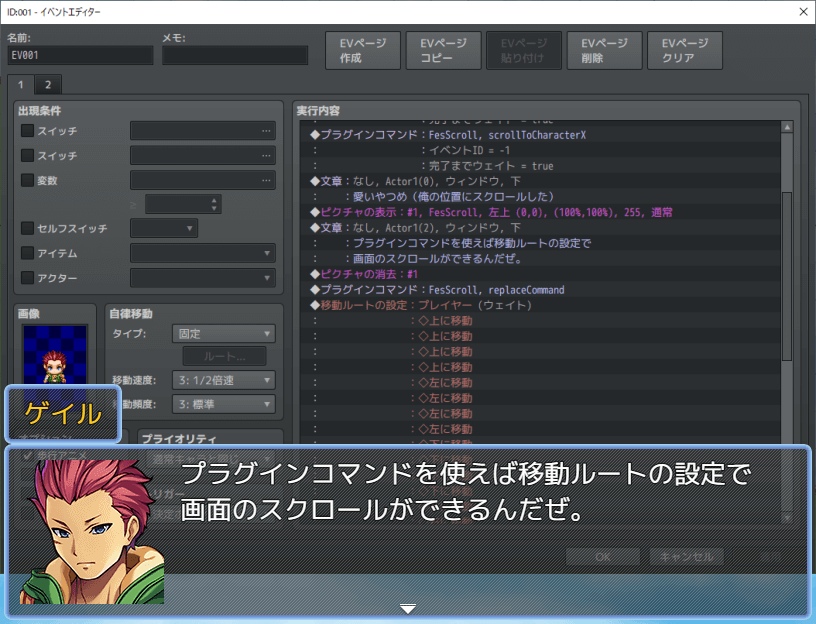The width and height of the screenshot is (816, 624).
Task: Select the 画面のスクロールができるんだぜ line in command list
Action: point(540,259)
